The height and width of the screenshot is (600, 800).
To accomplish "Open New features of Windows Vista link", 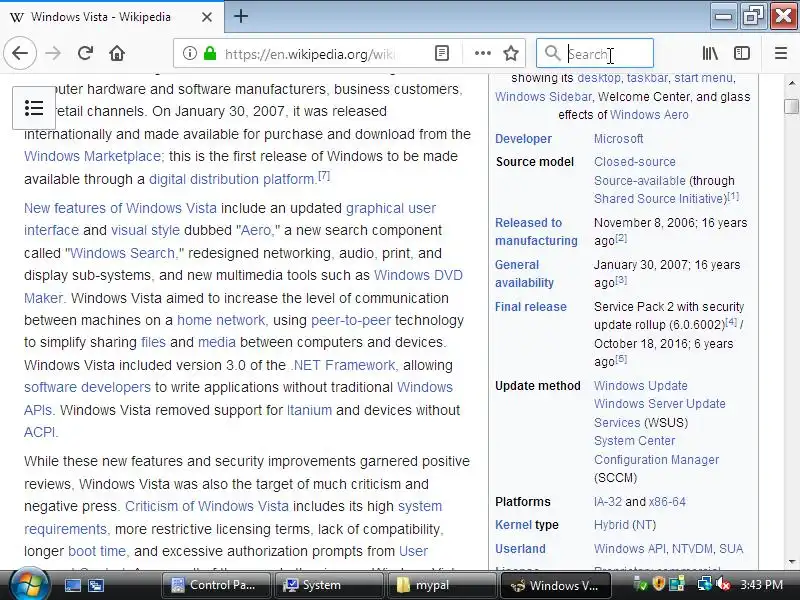I will click(120, 208).
